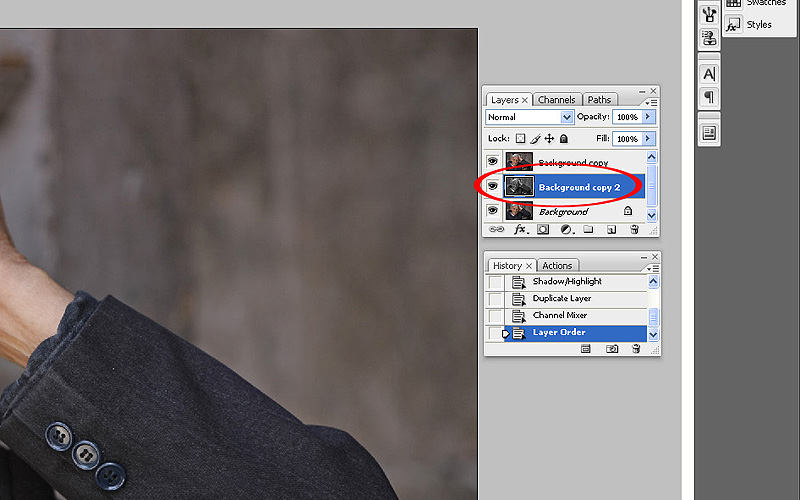Switch to the Actions tab
The image size is (800, 500).
[557, 266]
